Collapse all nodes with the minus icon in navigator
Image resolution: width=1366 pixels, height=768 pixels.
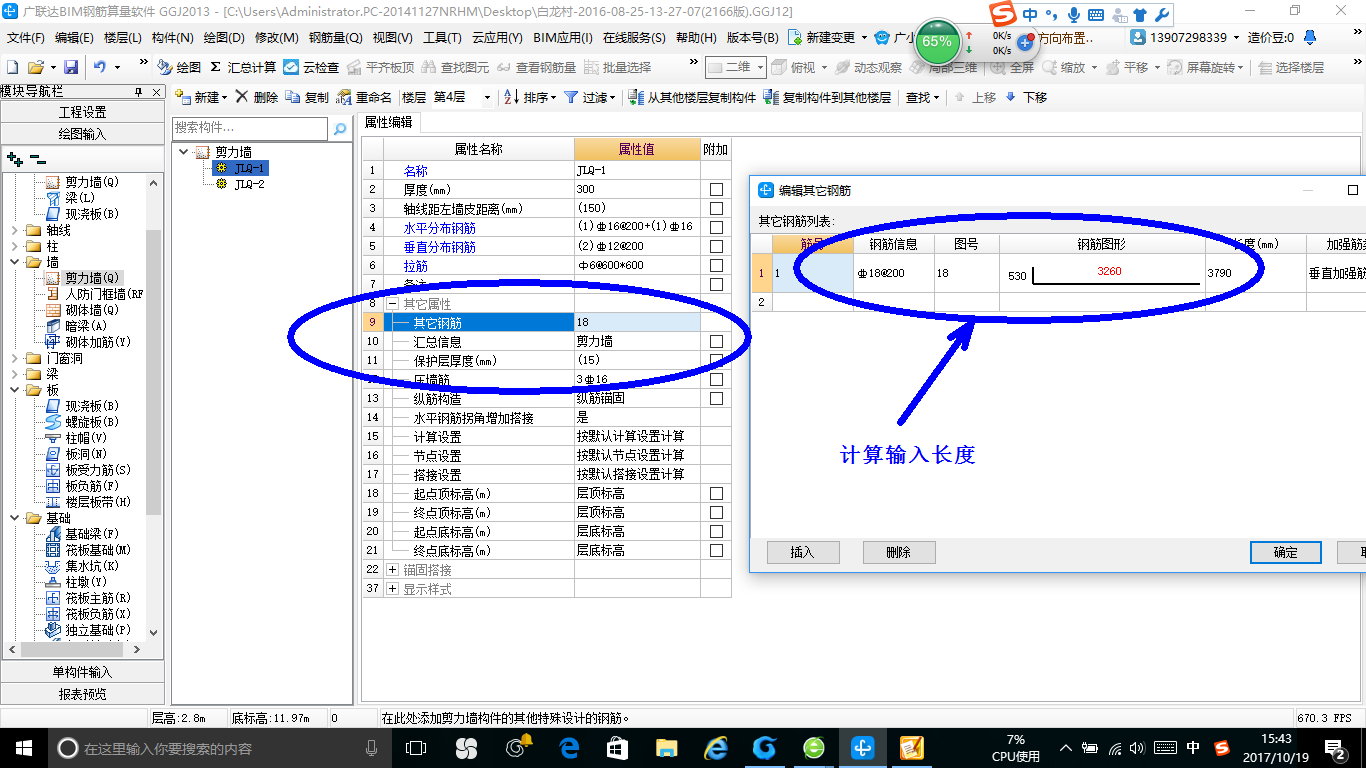[37, 158]
